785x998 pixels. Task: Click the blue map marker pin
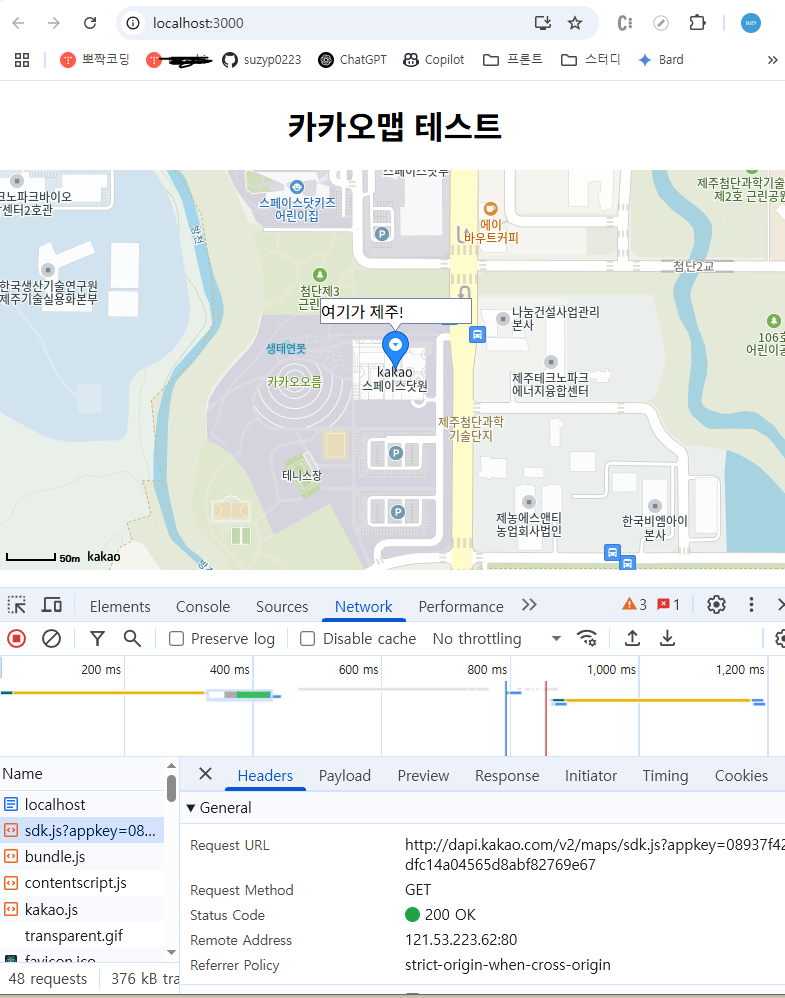pyautogui.click(x=395, y=348)
